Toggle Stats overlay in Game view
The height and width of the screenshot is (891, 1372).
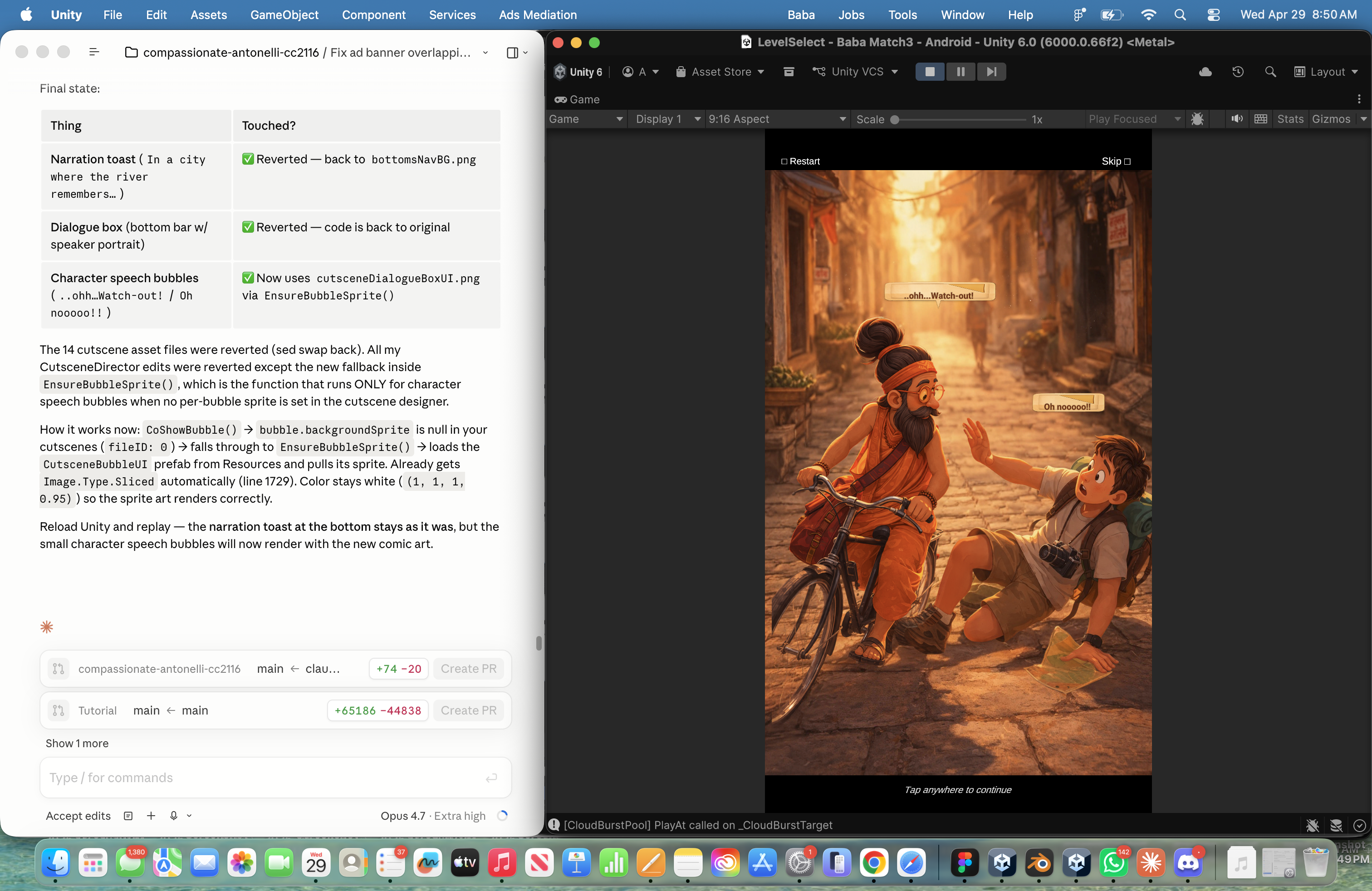click(x=1289, y=119)
